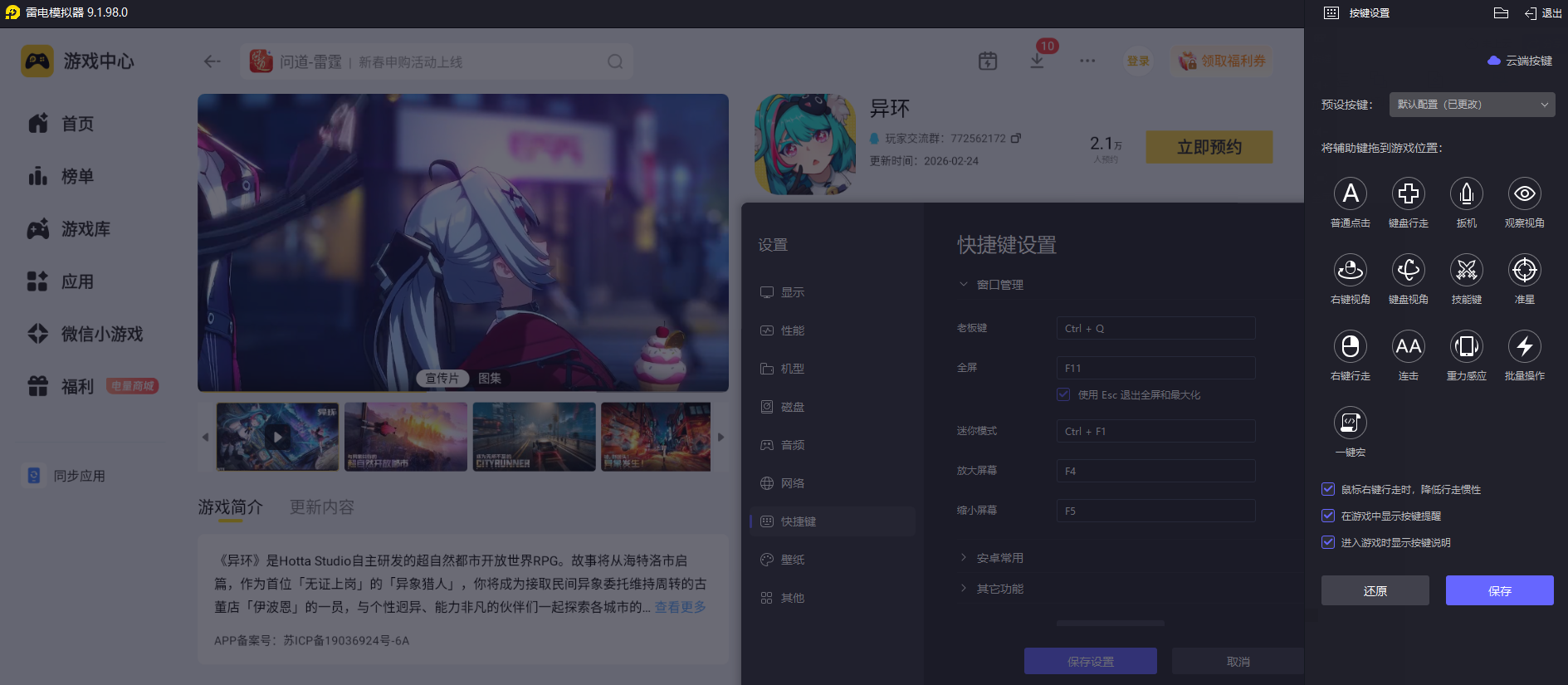Click the 全屏 shortcut field F11
The image size is (1568, 685).
coord(1155,368)
